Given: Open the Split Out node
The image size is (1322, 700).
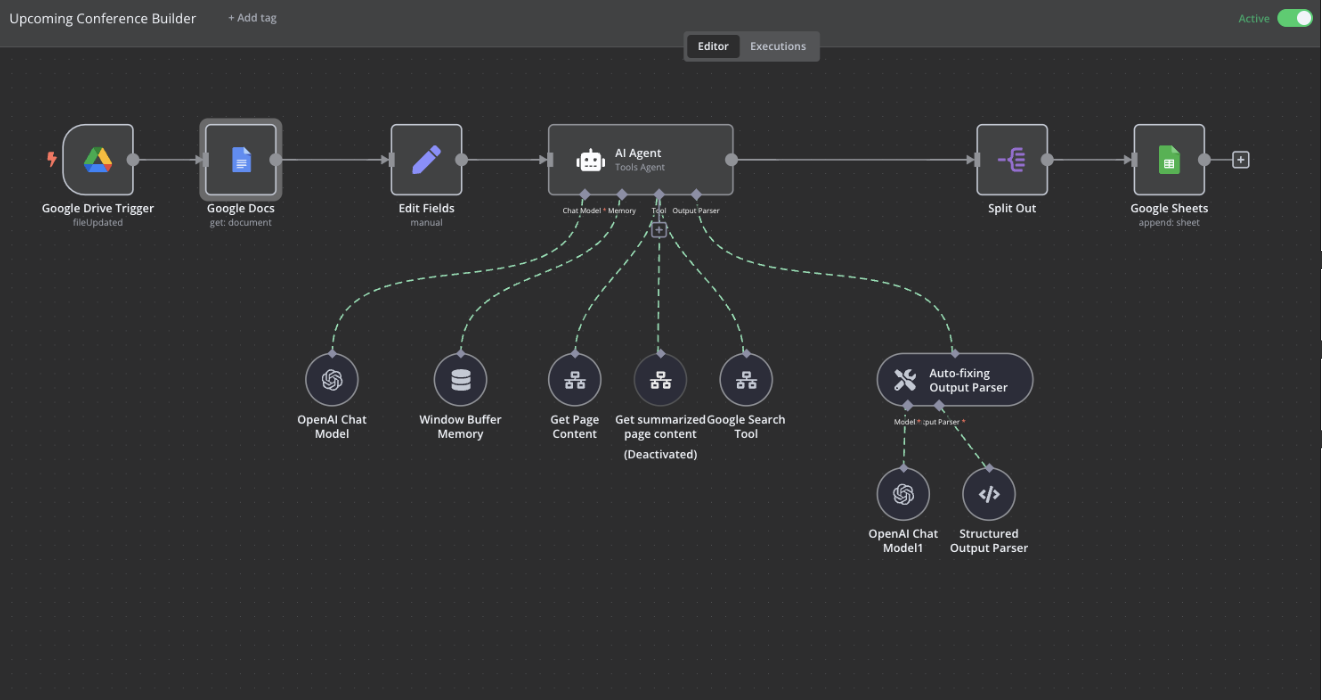Looking at the screenshot, I should click(x=1012, y=159).
